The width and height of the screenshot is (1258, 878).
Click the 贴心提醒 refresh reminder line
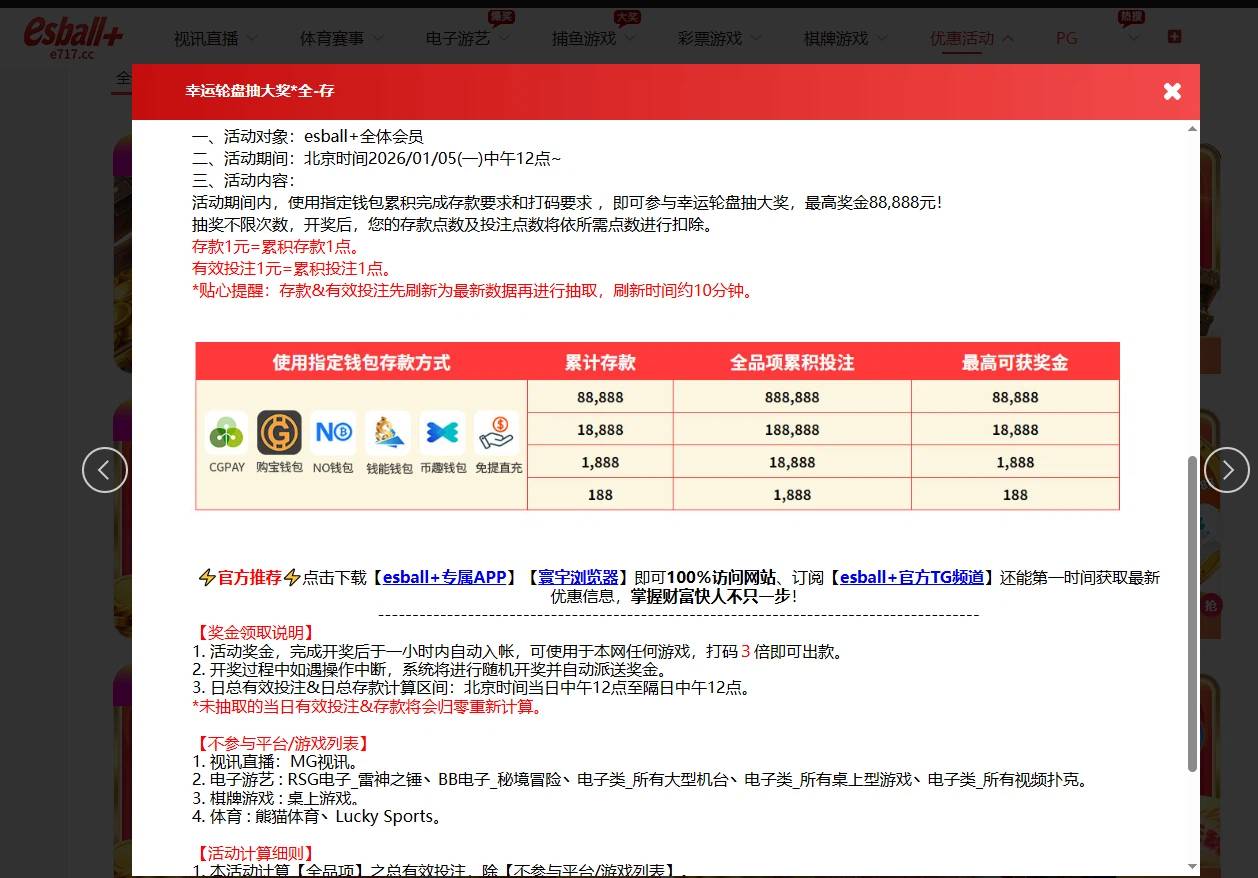click(x=474, y=291)
